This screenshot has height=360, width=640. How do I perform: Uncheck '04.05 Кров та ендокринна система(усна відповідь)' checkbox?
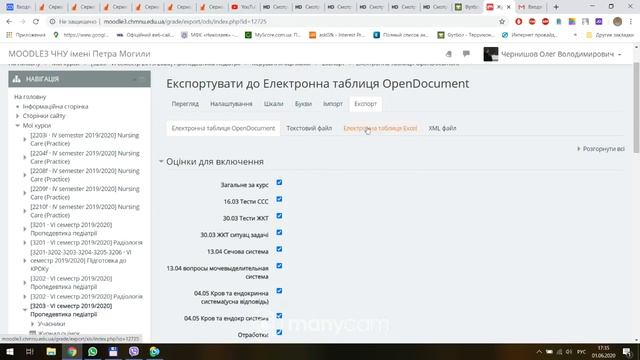[x=279, y=291]
